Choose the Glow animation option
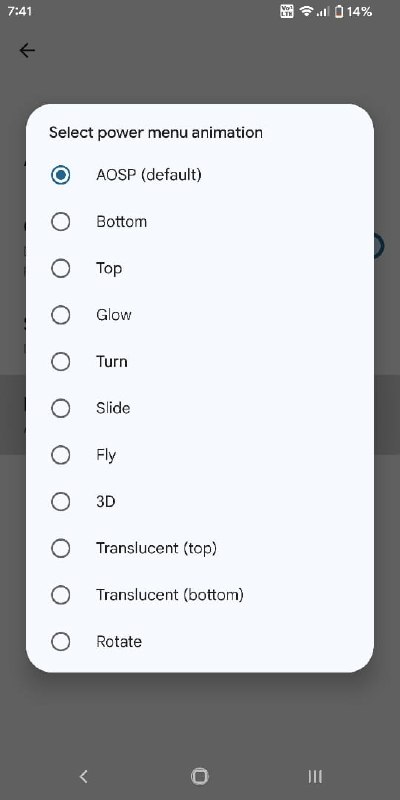Viewport: 400px width, 800px height. click(199, 315)
